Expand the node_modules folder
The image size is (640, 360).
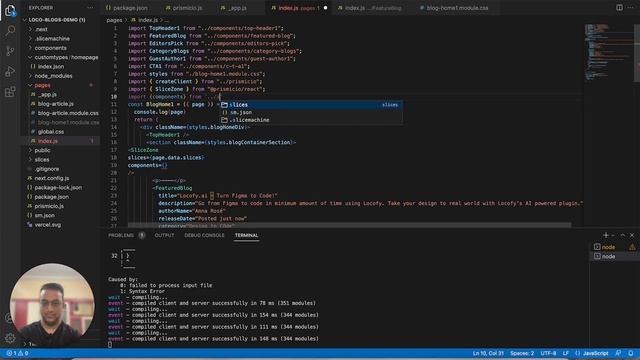point(53,76)
